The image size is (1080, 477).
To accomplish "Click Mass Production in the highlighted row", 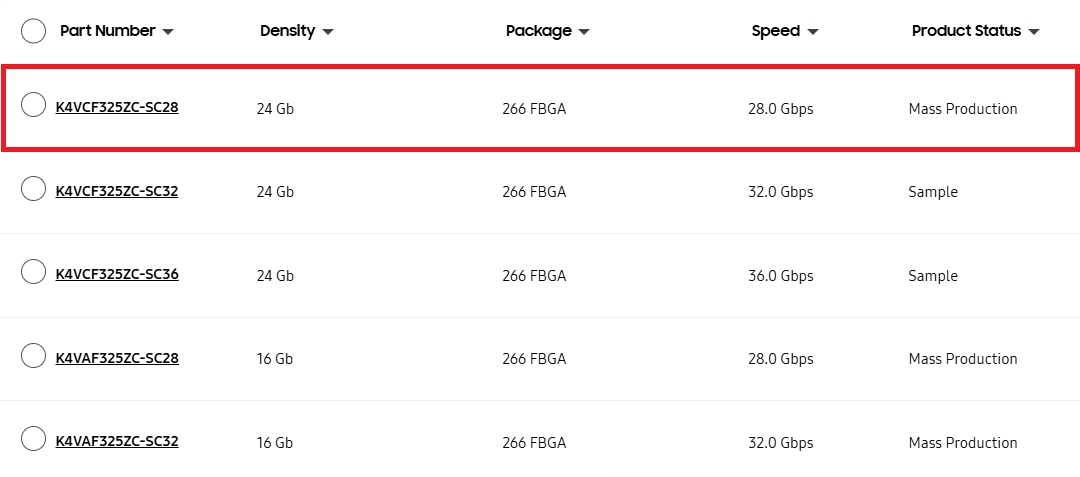I will point(962,109).
